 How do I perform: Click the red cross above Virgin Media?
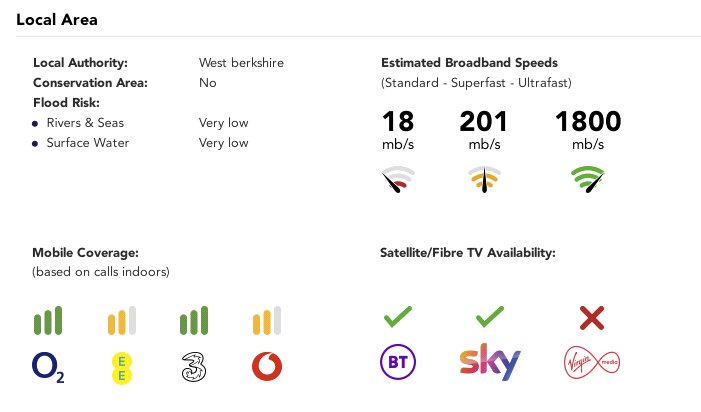(592, 318)
